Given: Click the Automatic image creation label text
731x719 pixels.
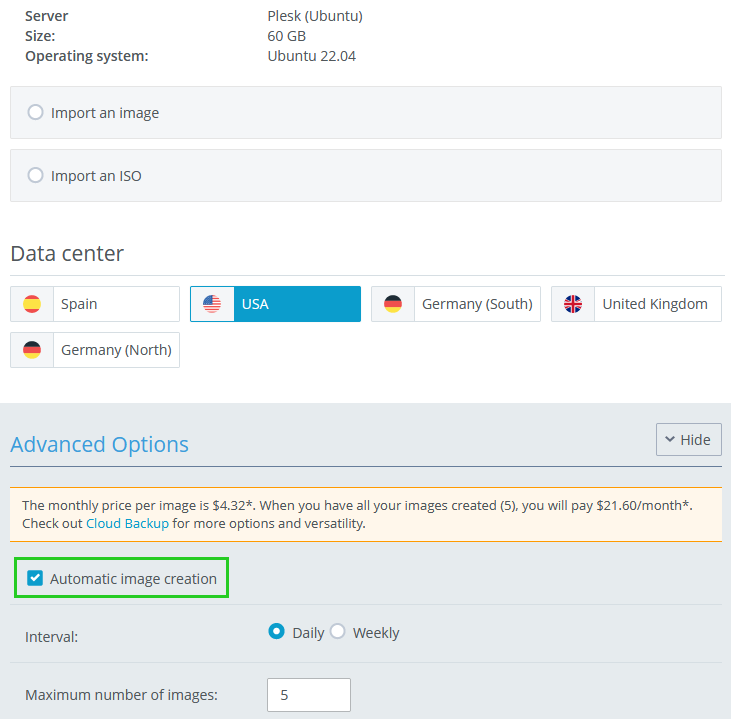Looking at the screenshot, I should click(x=133, y=579).
